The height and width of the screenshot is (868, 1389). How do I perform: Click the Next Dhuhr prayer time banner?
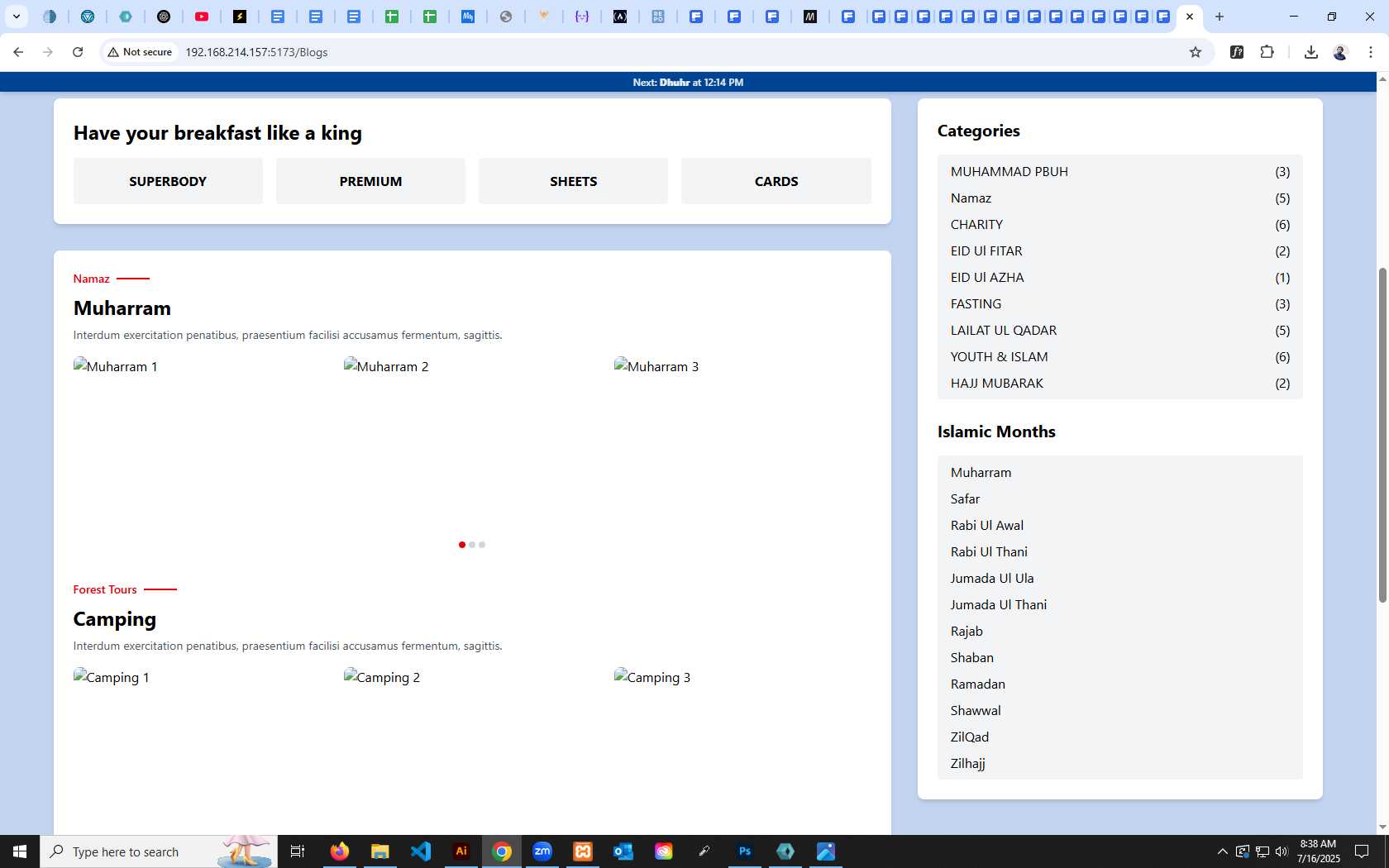688,83
